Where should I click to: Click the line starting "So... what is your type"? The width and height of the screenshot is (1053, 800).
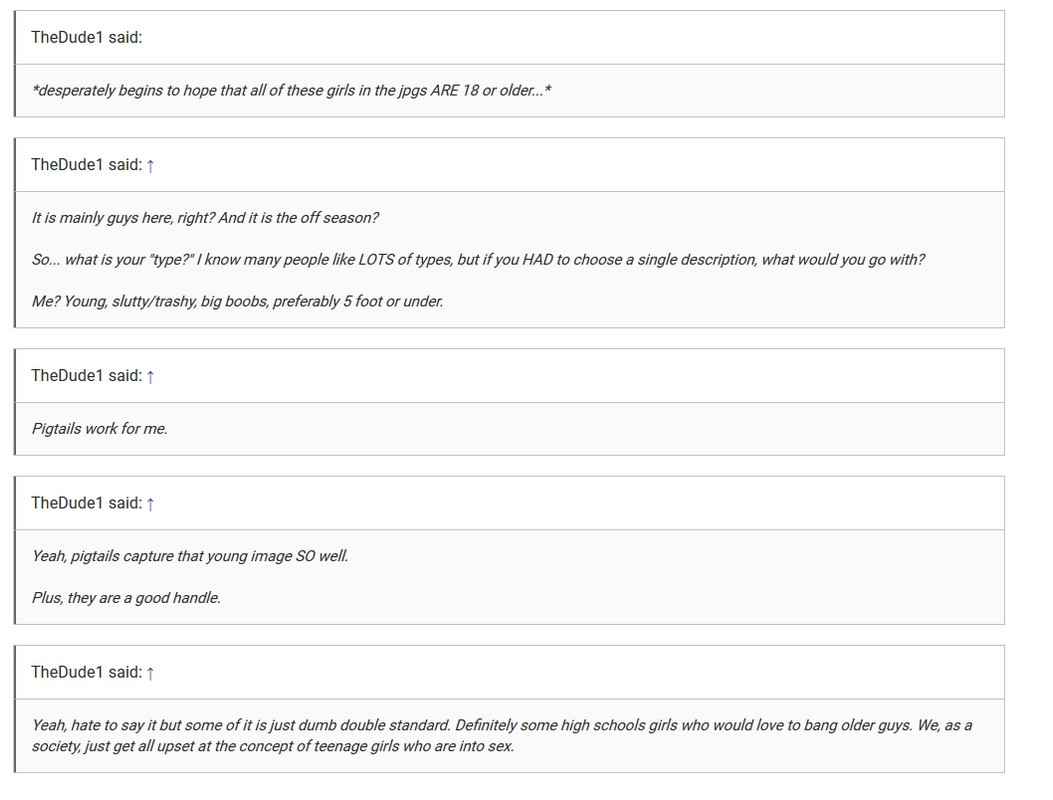tap(478, 260)
